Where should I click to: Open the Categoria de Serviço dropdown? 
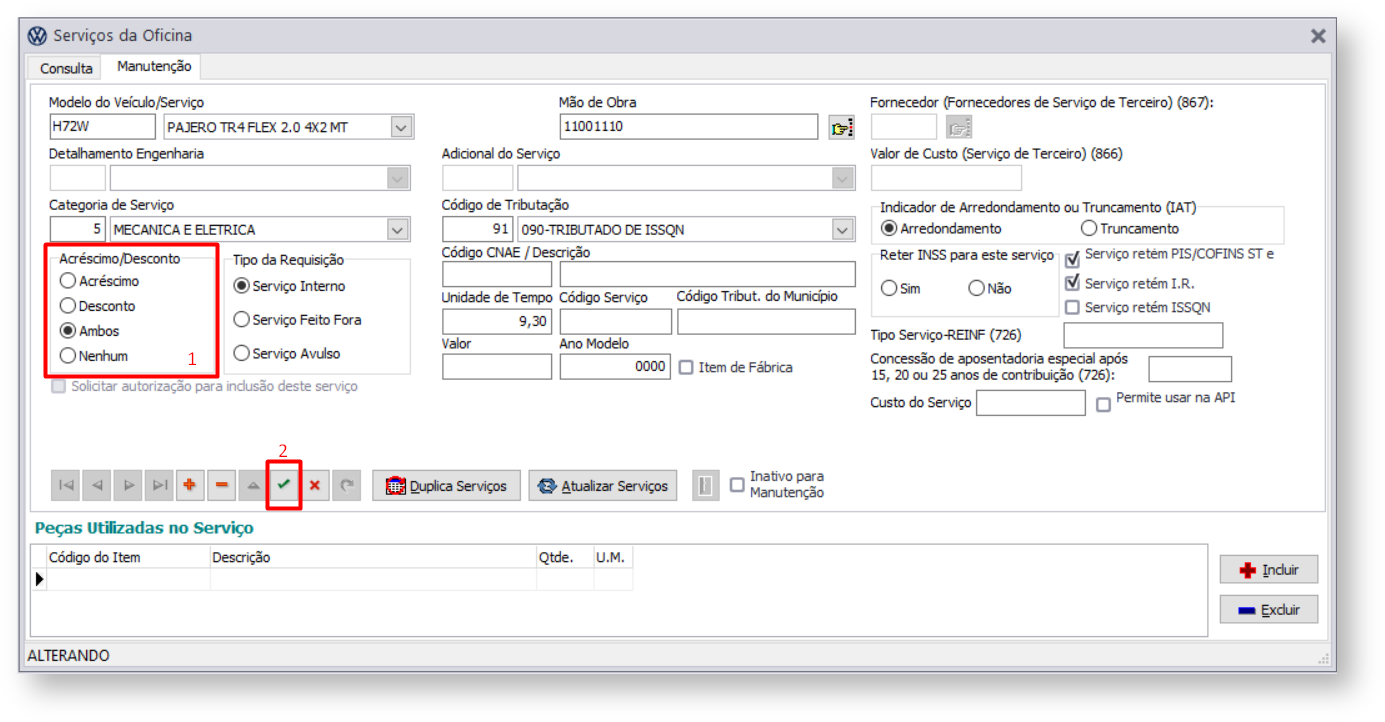click(399, 230)
